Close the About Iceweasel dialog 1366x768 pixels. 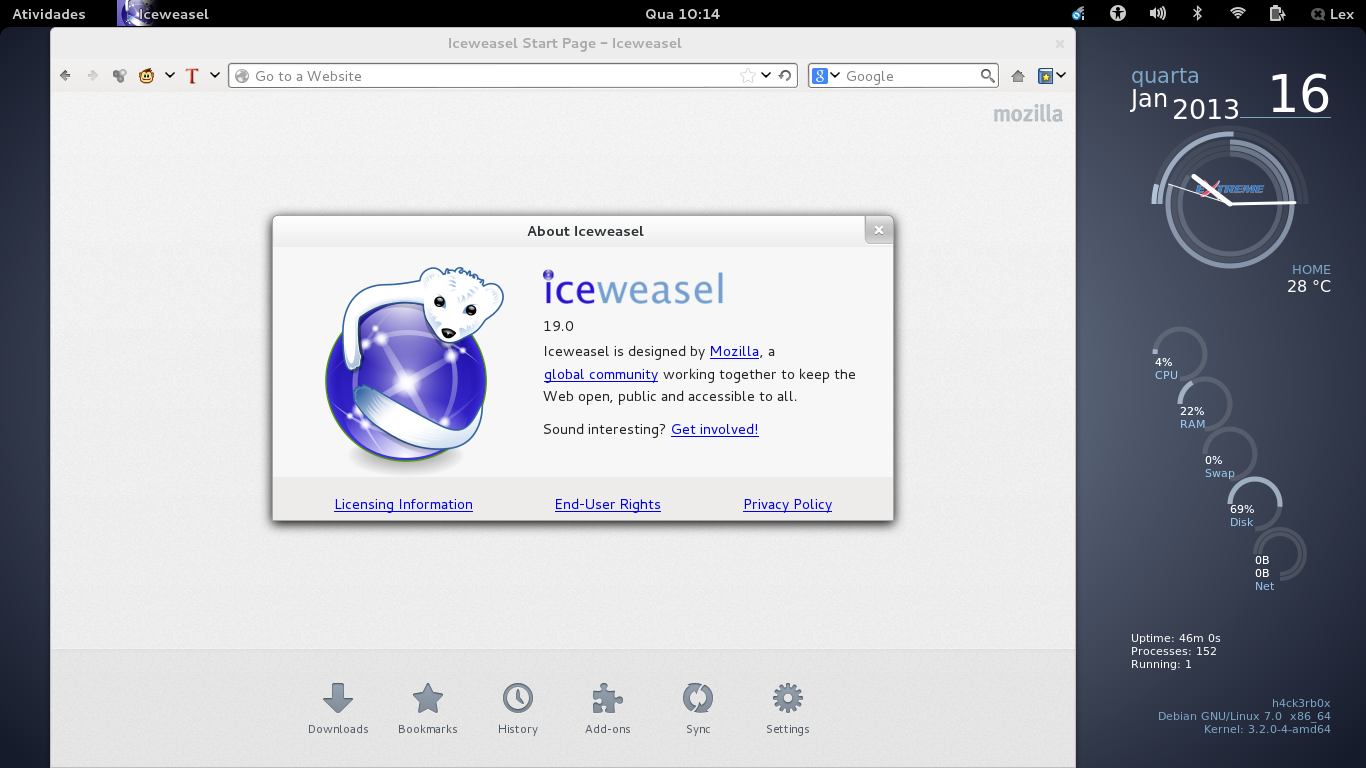click(878, 230)
